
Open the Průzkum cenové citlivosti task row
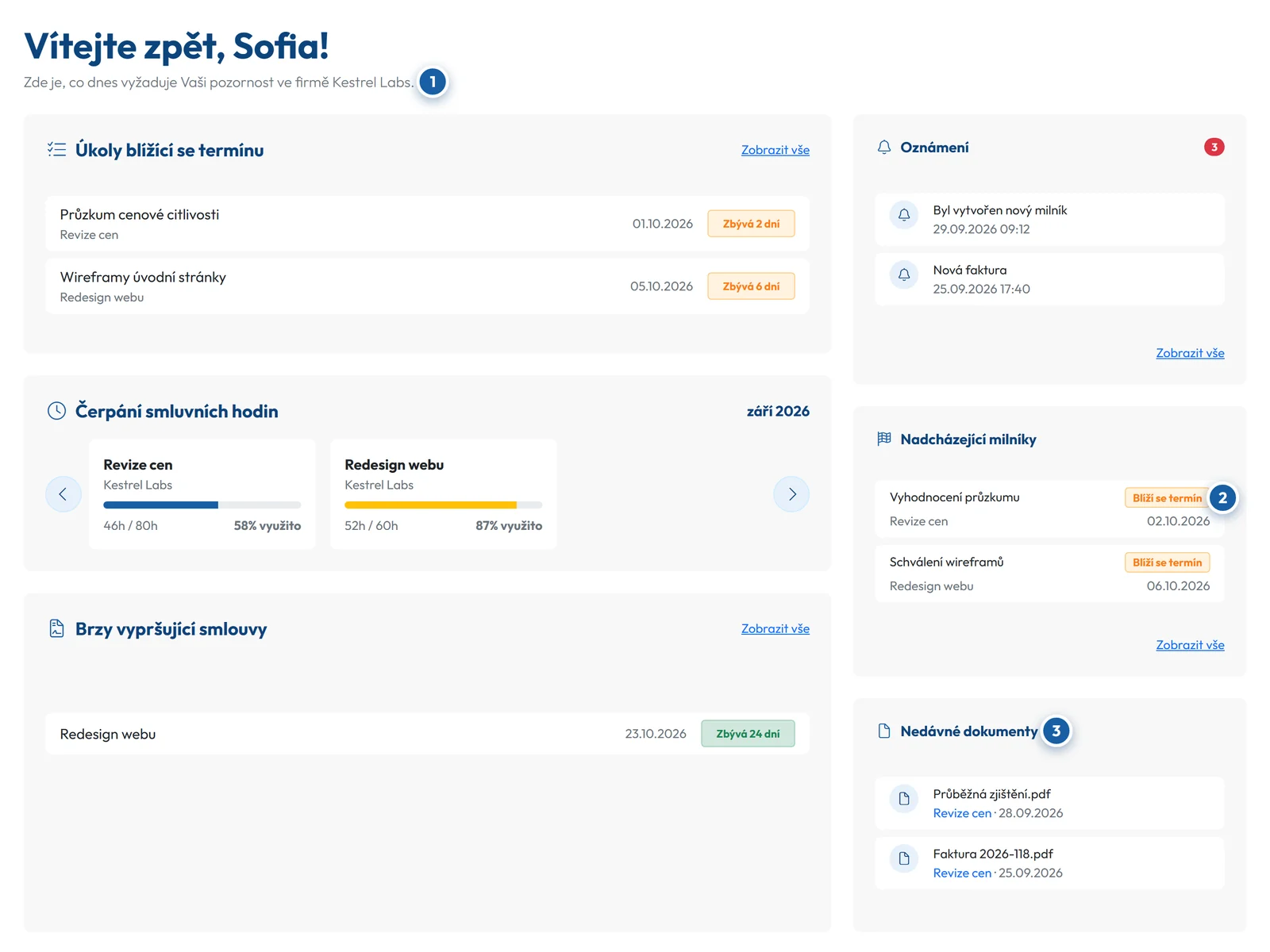coord(427,224)
